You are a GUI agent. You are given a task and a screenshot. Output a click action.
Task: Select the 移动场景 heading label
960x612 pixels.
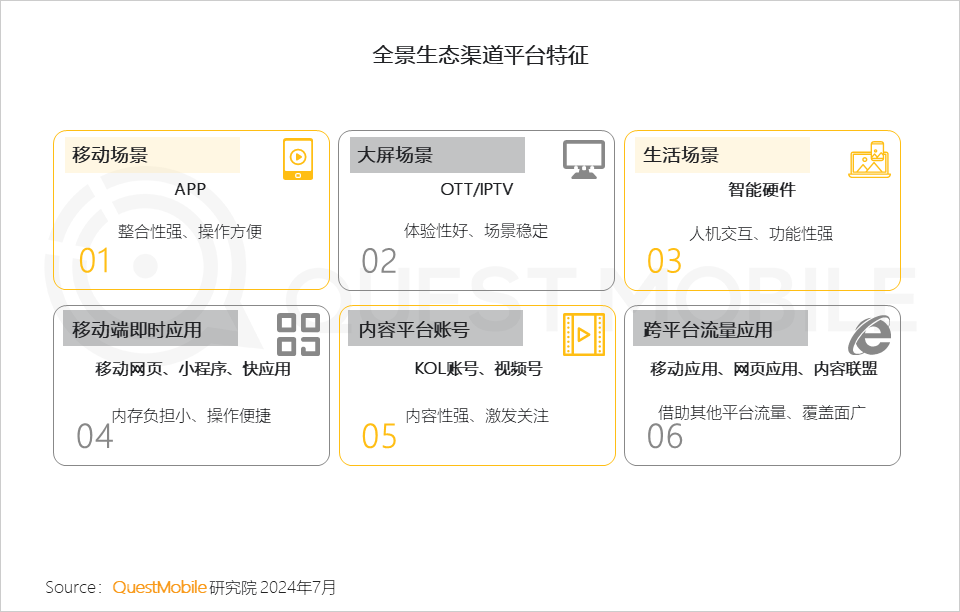tap(110, 155)
